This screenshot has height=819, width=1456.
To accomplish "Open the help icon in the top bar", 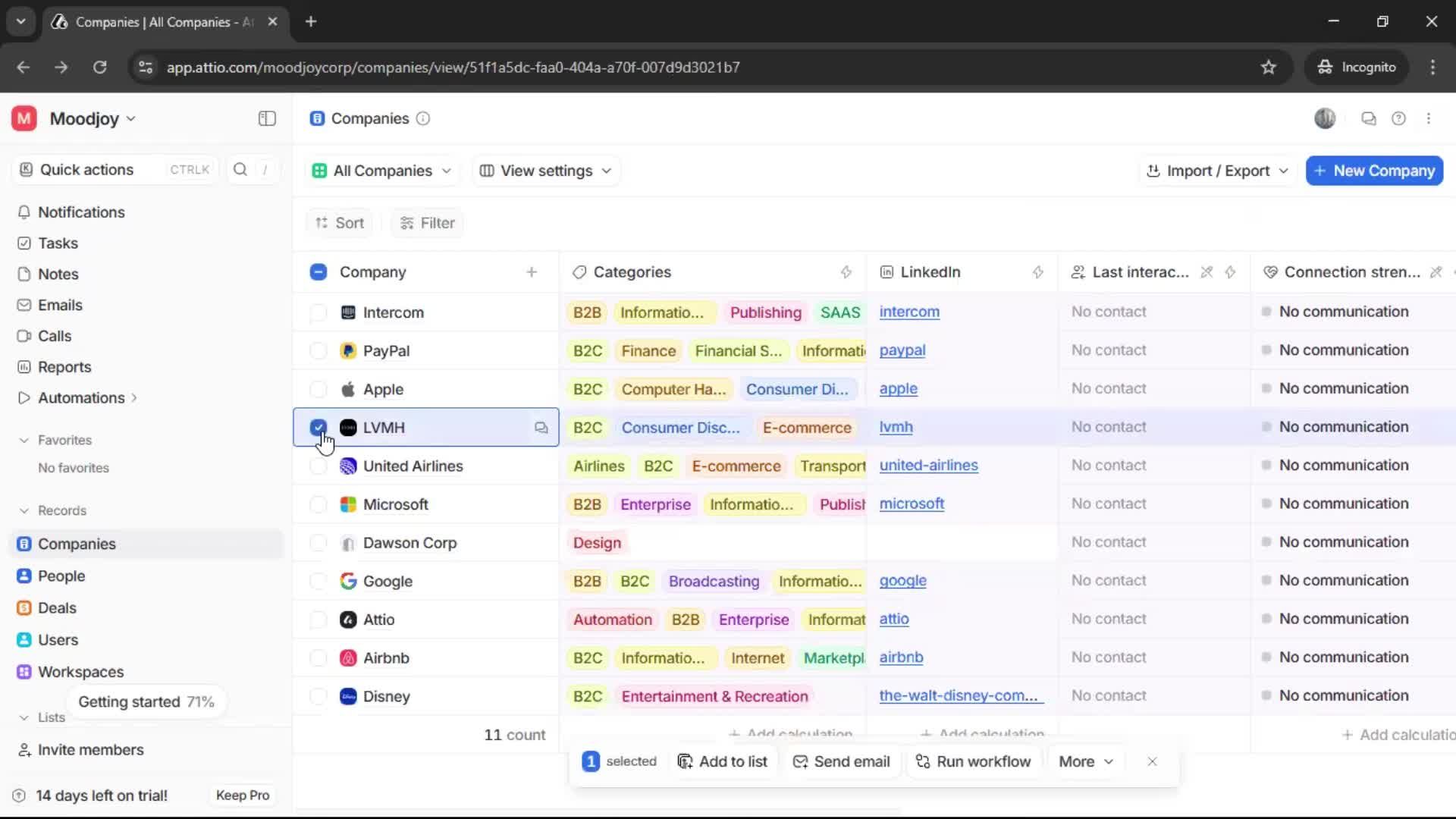I will point(1399,118).
